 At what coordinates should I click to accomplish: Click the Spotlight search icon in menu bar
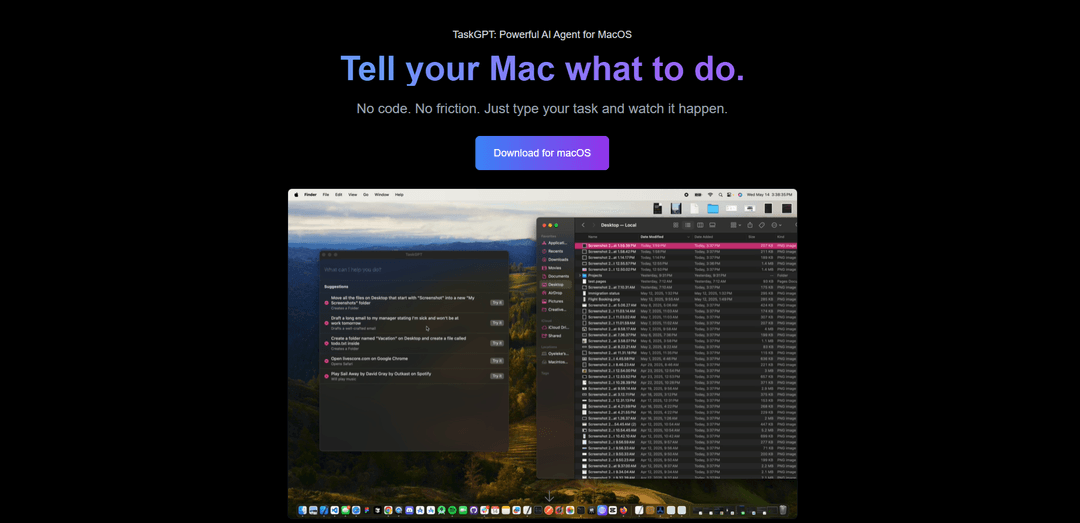pos(720,195)
